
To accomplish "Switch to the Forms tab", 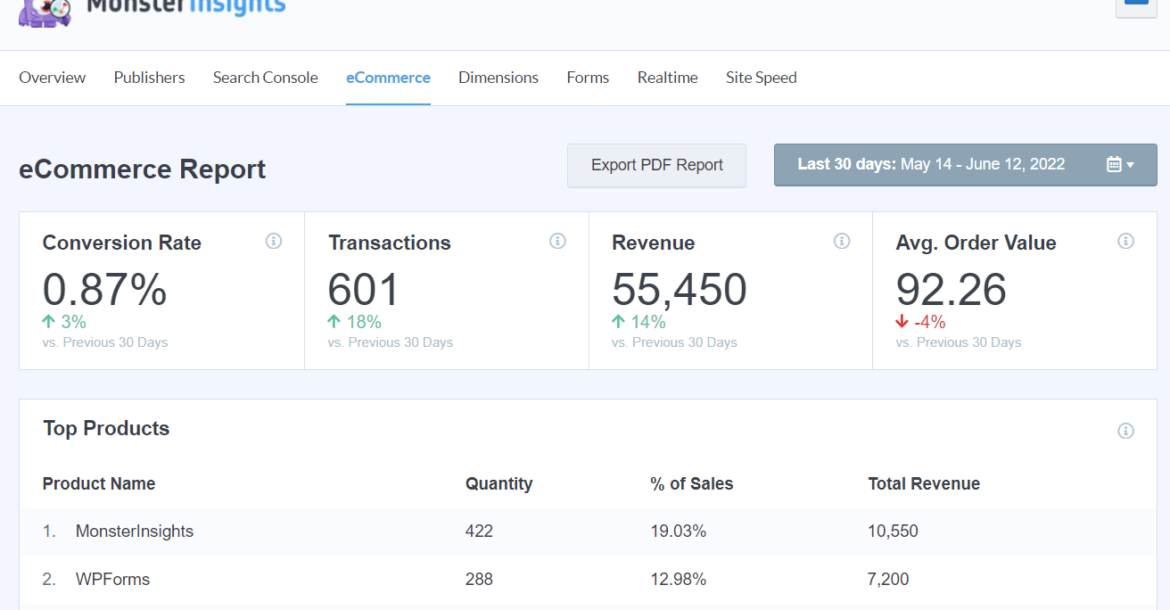I will pos(587,77).
